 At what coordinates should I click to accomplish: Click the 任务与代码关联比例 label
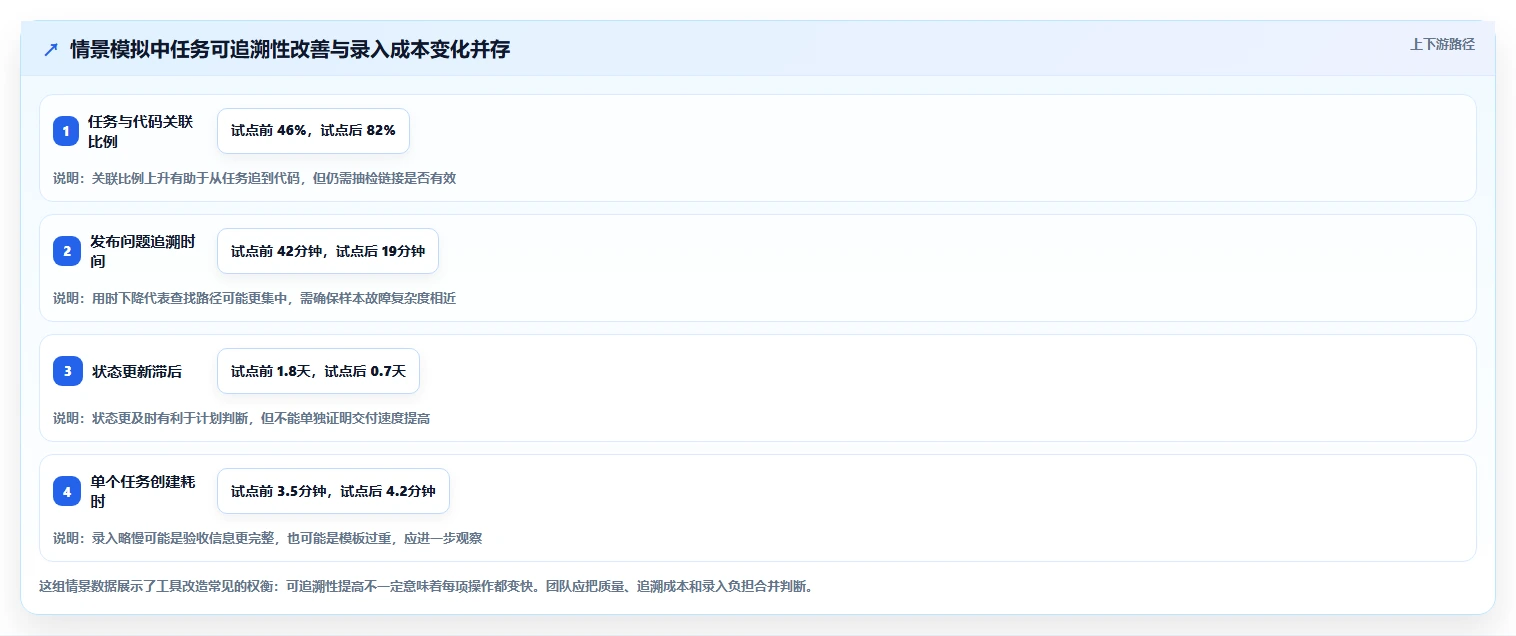click(140, 131)
